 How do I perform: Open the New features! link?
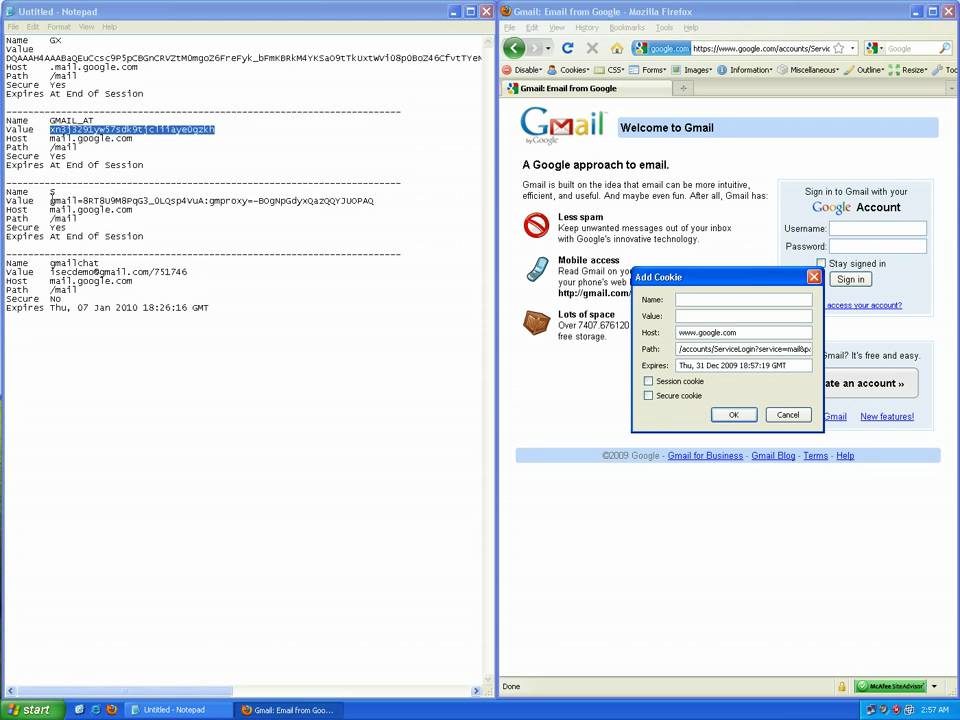[887, 416]
